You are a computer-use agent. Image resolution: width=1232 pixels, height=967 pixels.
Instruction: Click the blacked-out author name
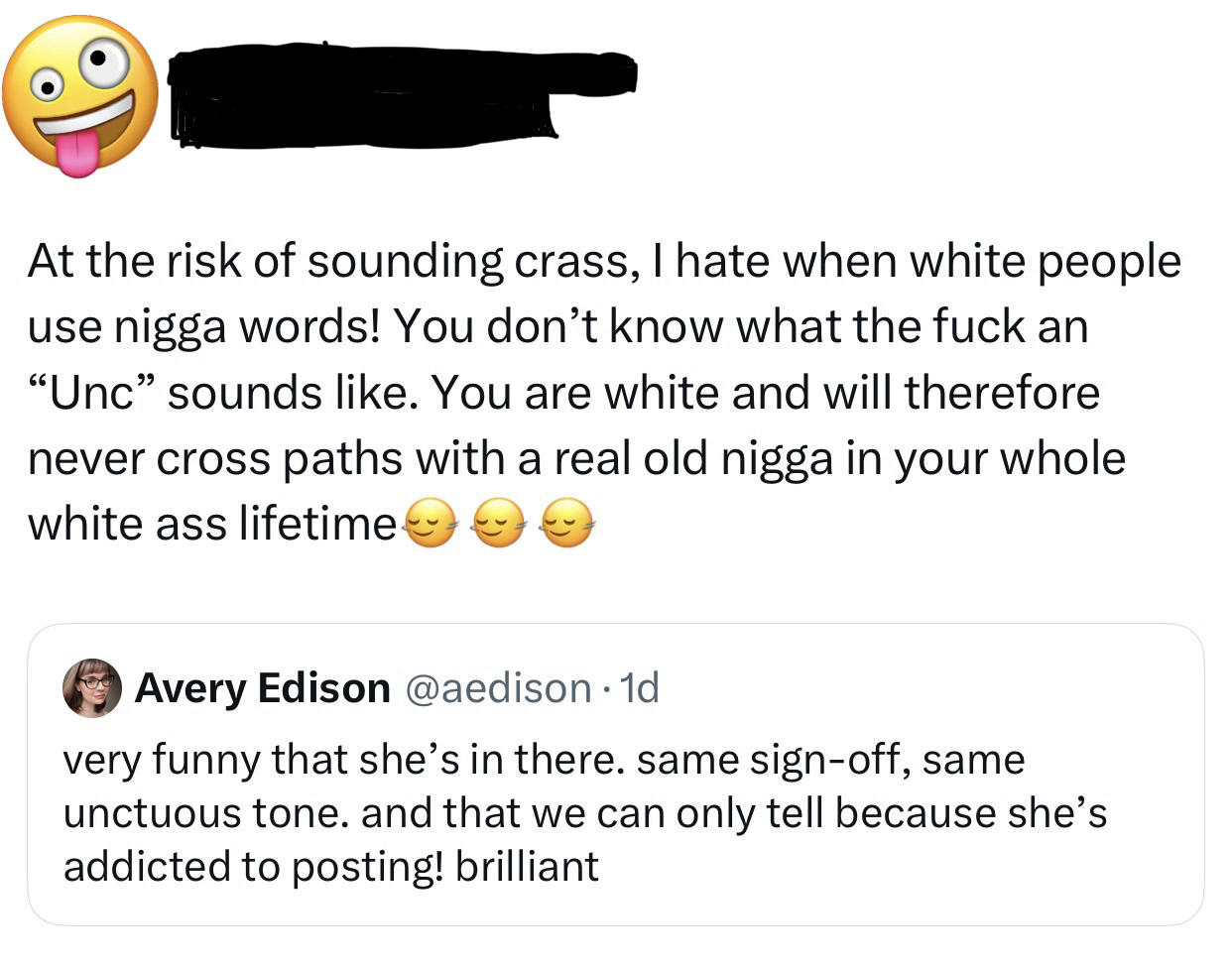click(x=397, y=96)
